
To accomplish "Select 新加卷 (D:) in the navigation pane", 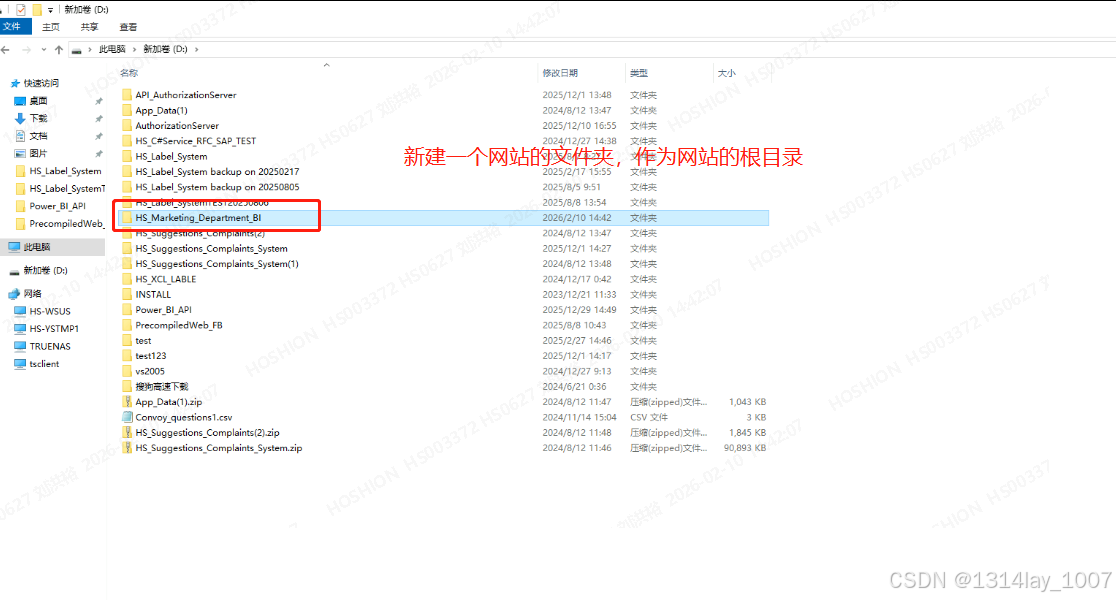I will click(x=46, y=270).
